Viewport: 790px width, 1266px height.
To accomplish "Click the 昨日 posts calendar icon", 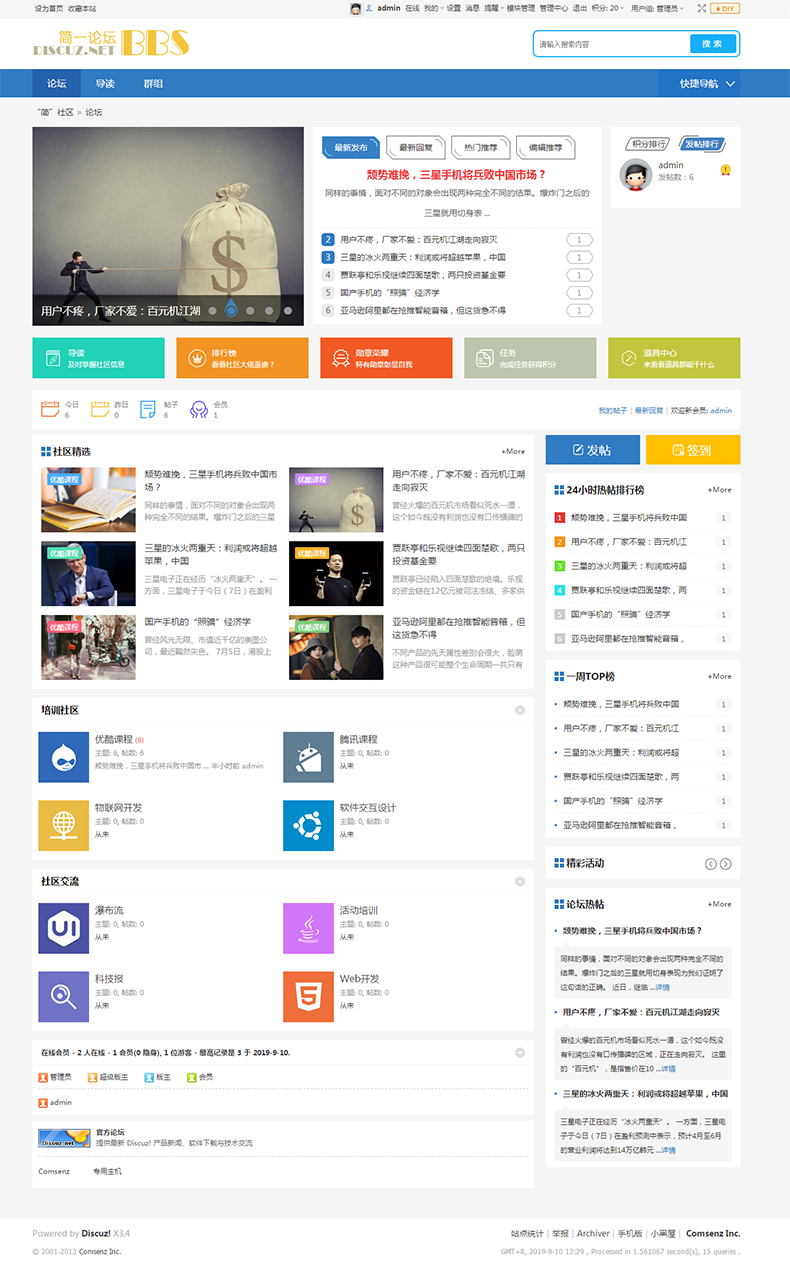I will pyautogui.click(x=100, y=408).
